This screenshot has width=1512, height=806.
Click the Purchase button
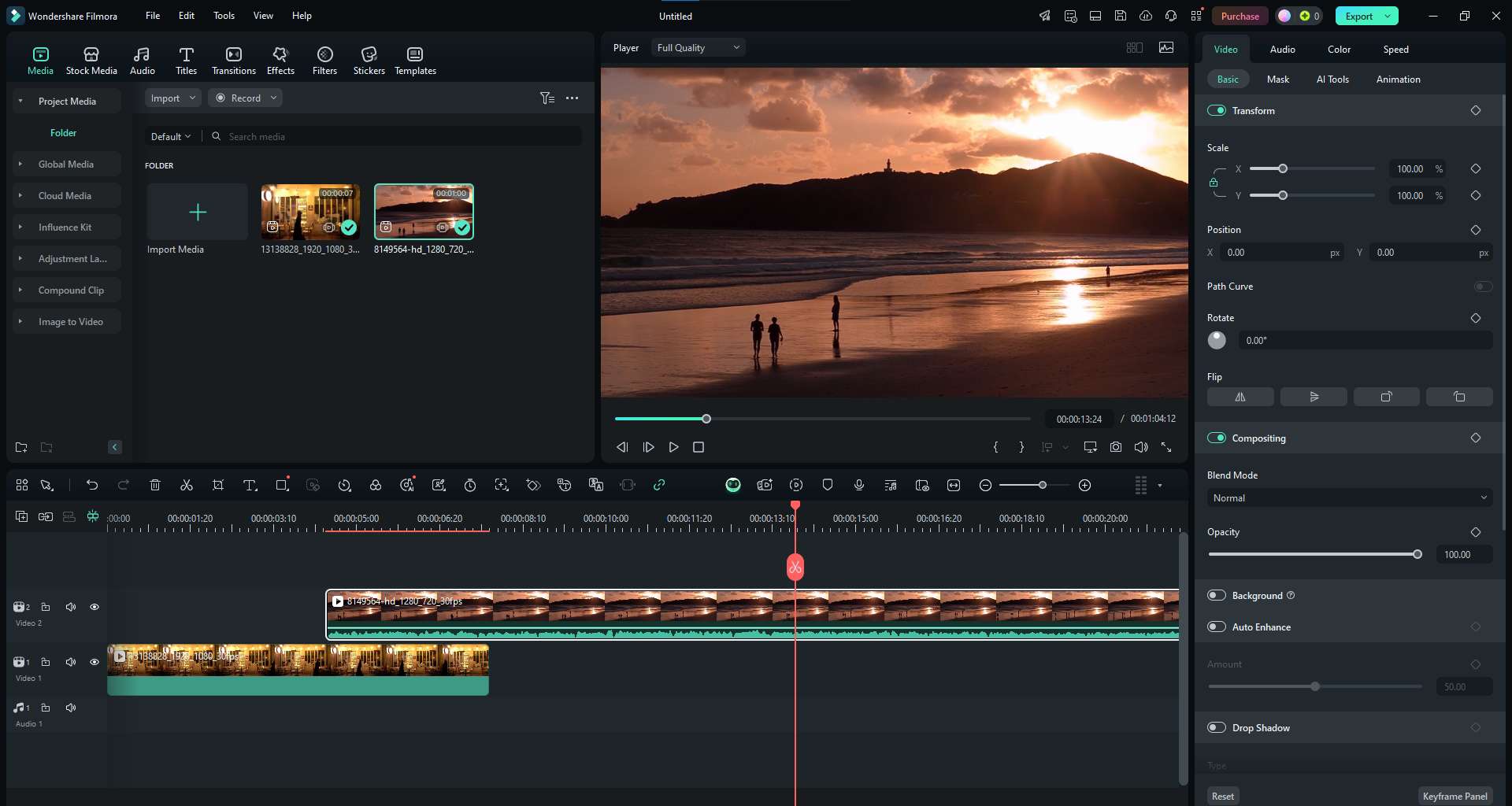point(1240,16)
